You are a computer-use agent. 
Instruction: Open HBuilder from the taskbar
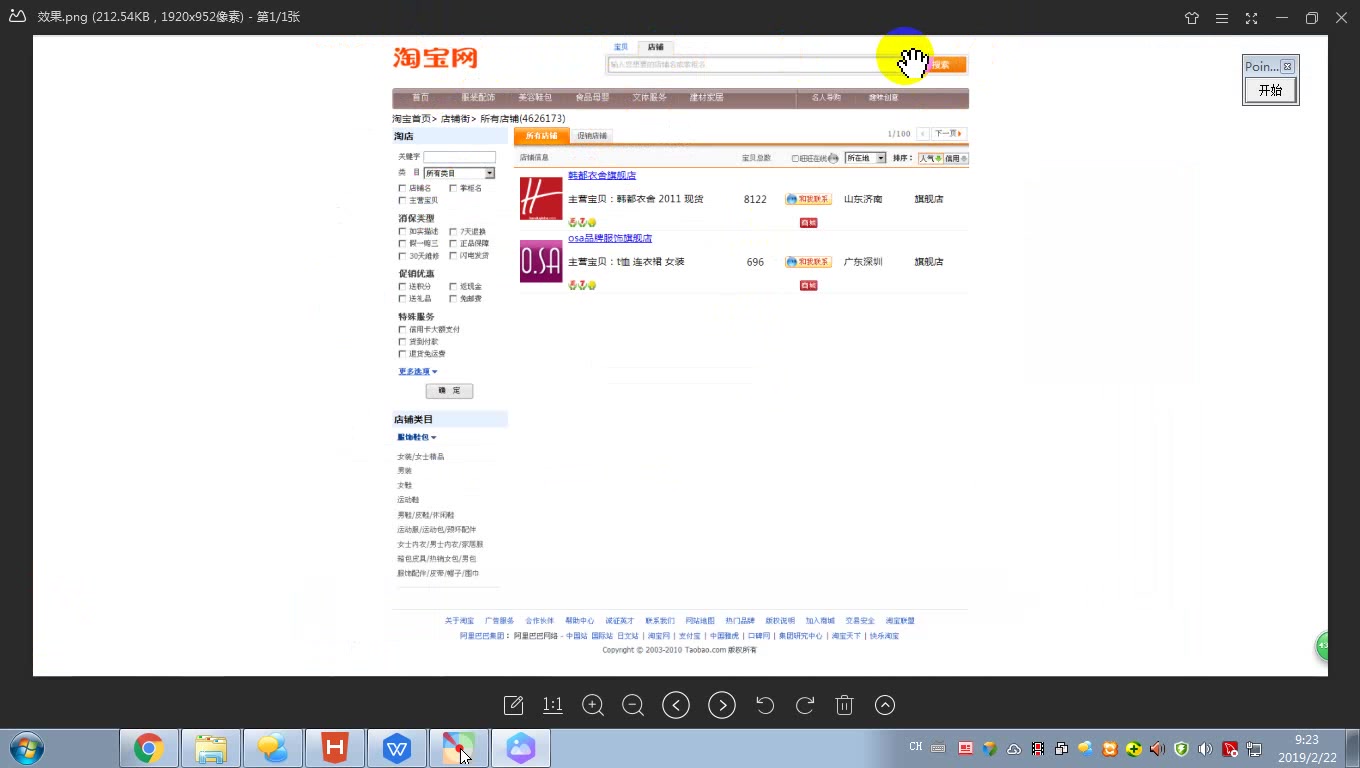click(x=335, y=748)
